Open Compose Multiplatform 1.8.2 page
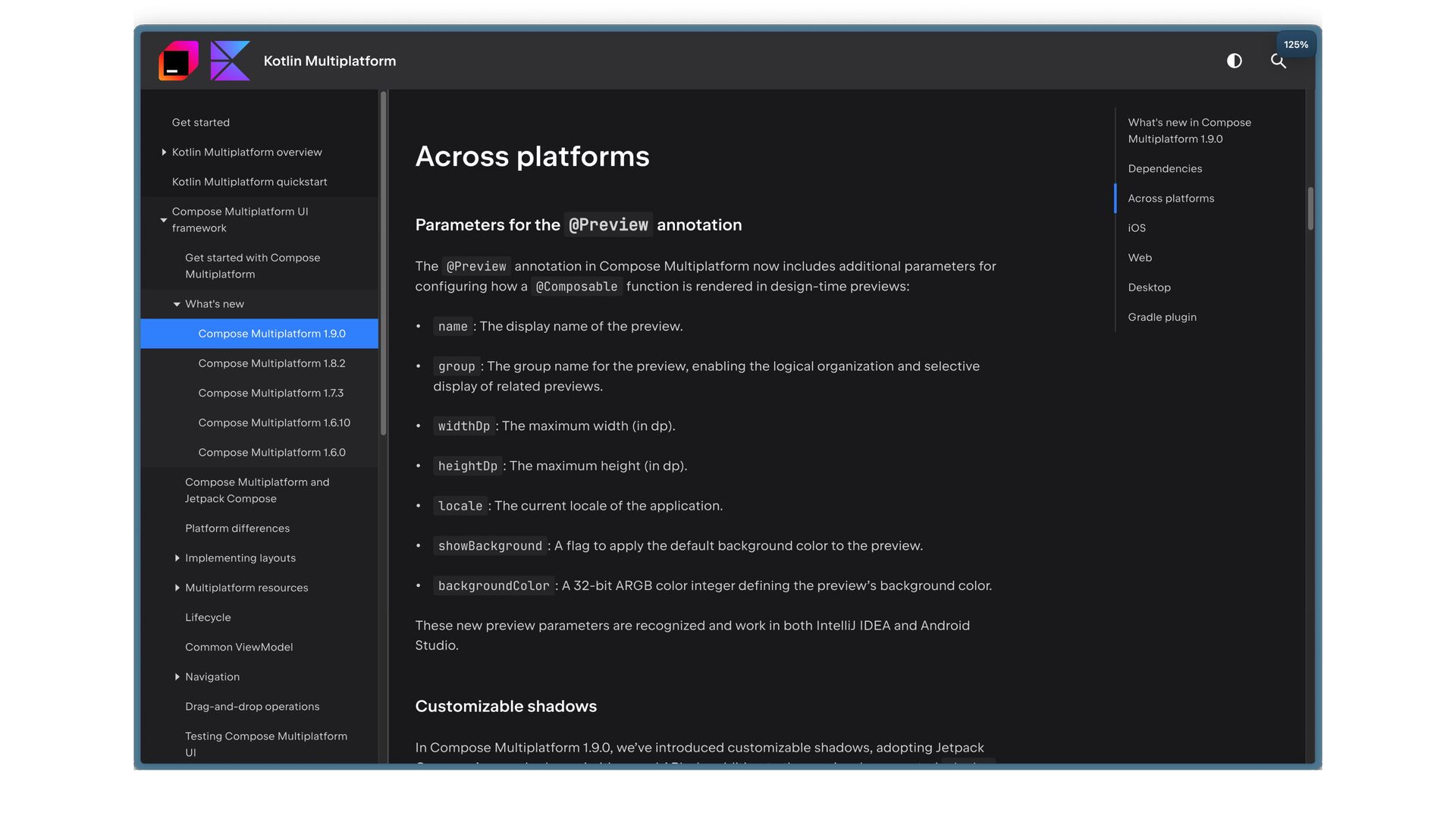The width and height of the screenshot is (1456, 819). (x=271, y=363)
